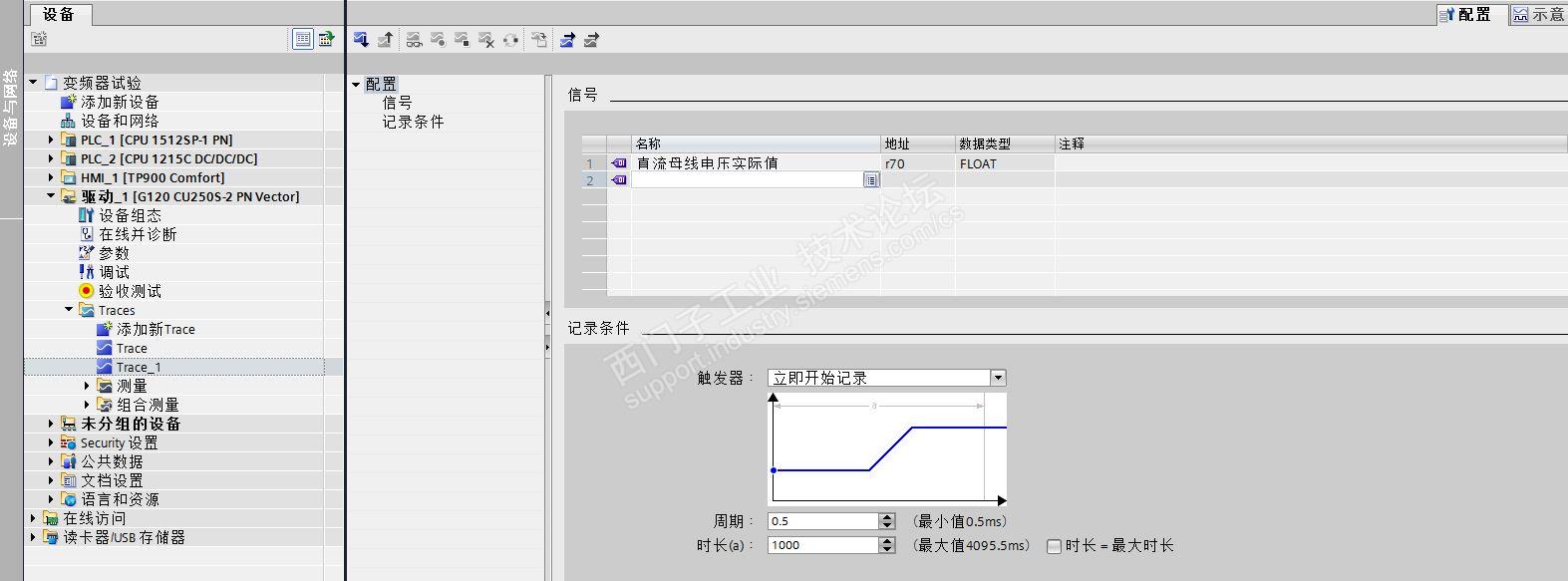Image resolution: width=1568 pixels, height=581 pixels.
Task: Switch to the 示意 tab
Action: [1538, 14]
